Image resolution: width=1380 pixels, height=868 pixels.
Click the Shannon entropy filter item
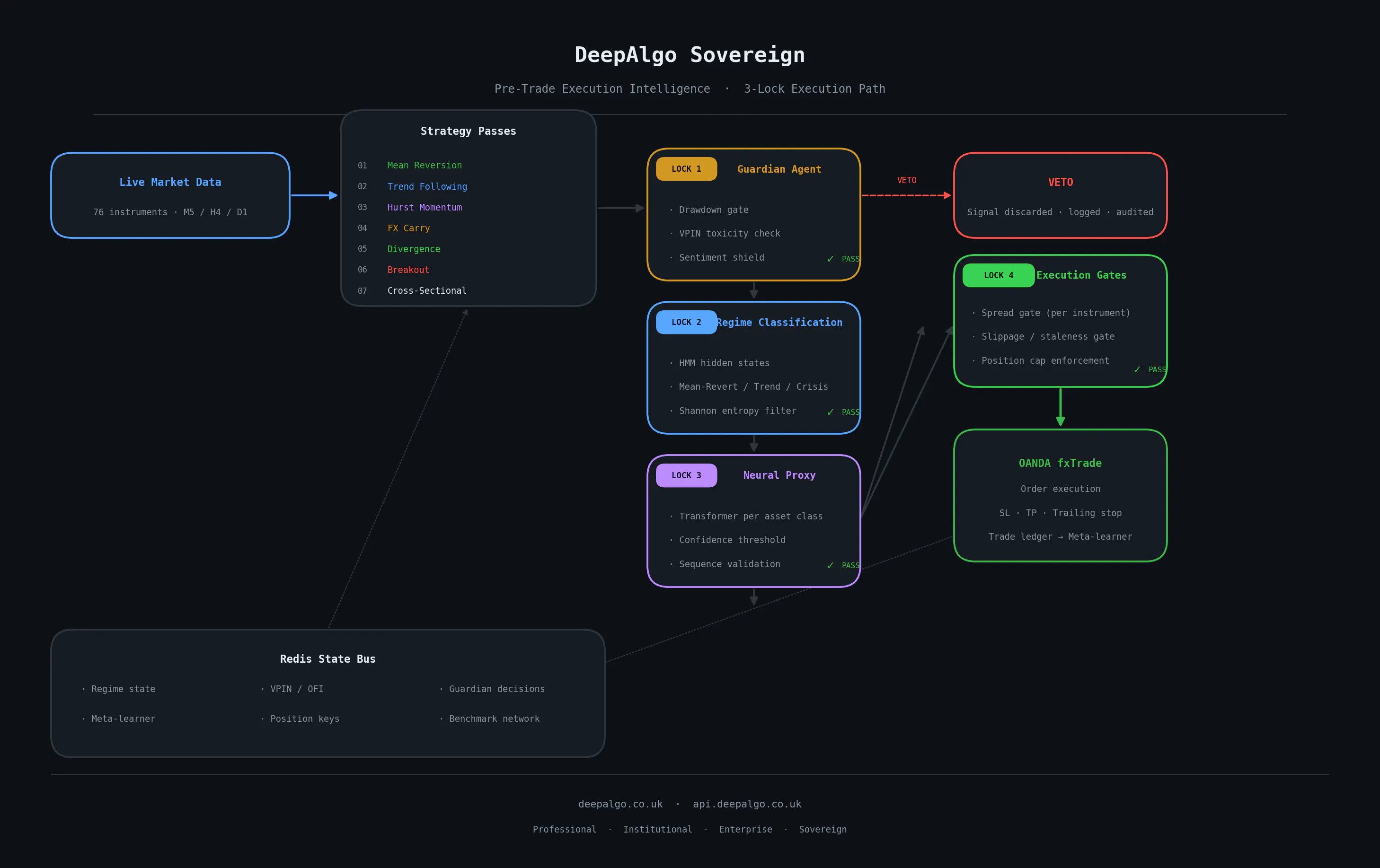(x=737, y=411)
